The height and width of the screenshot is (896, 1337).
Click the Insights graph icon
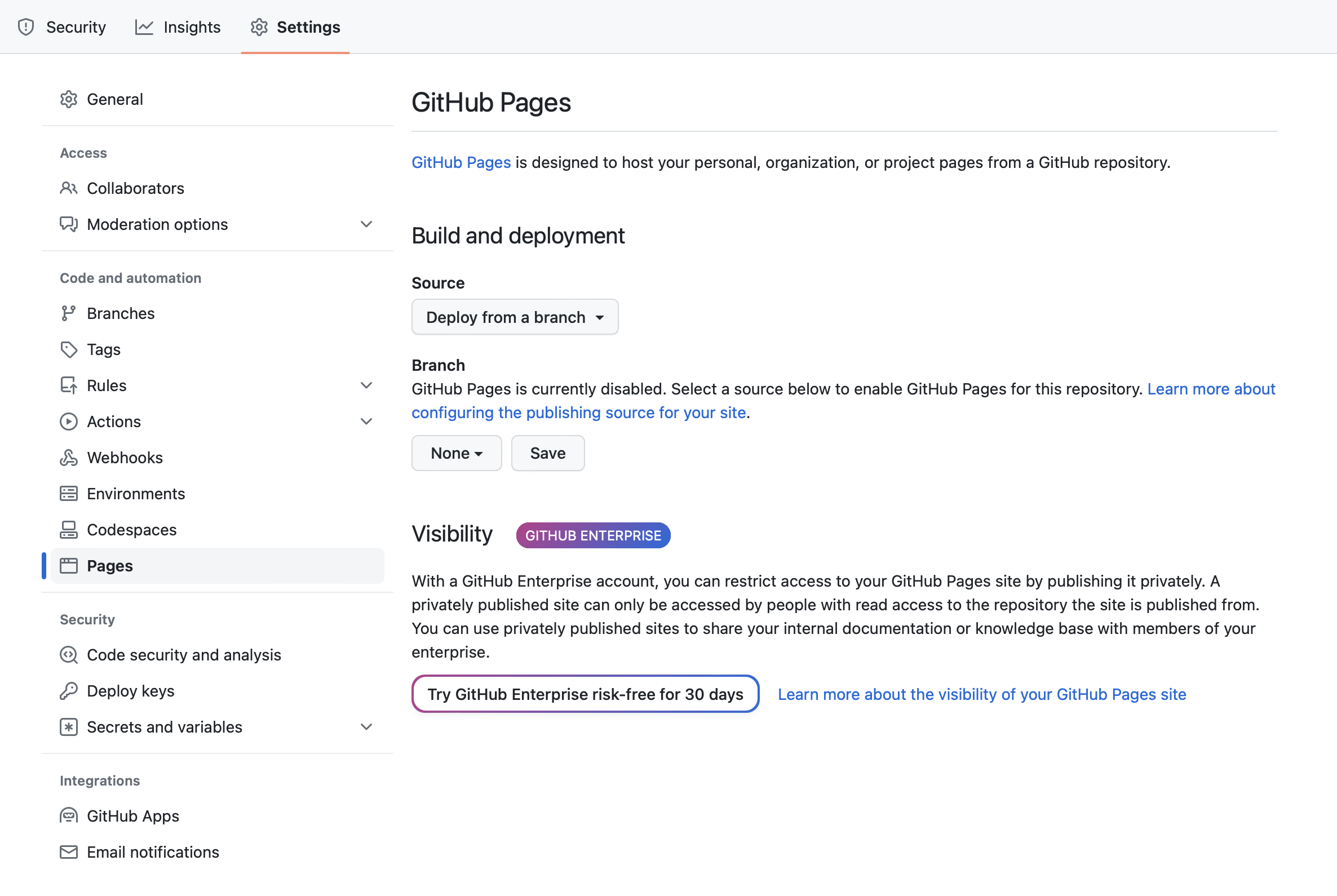point(144,27)
